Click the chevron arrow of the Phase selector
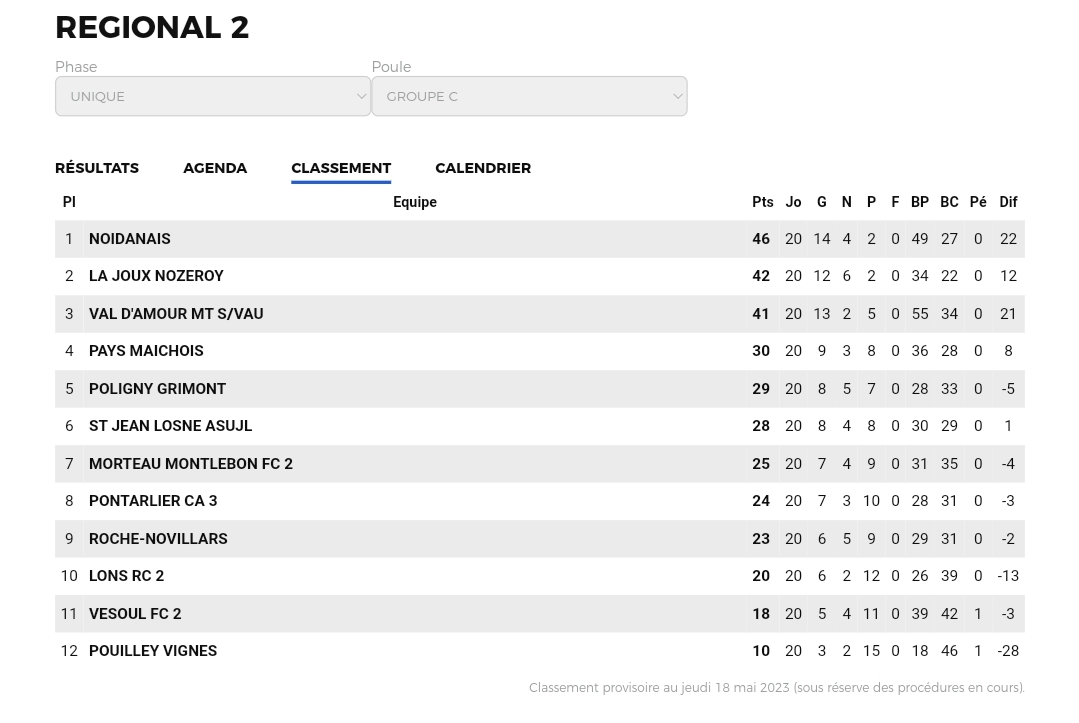Viewport: 1079px width, 723px height. pyautogui.click(x=361, y=96)
